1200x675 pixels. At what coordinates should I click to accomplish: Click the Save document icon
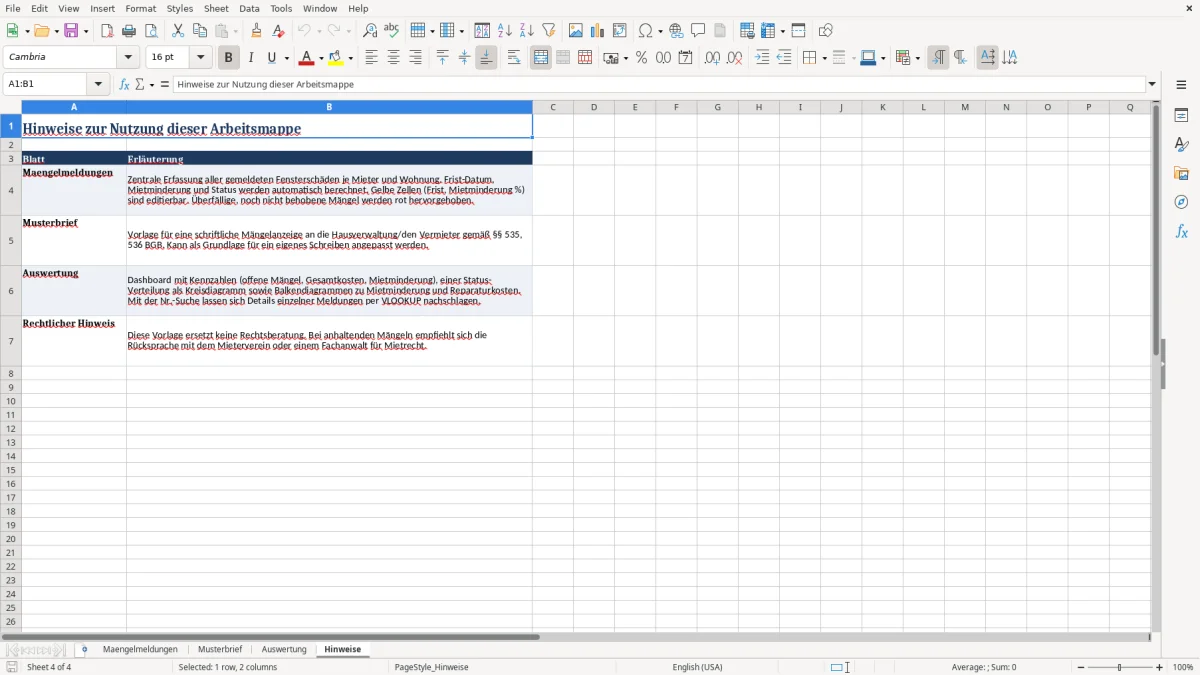[70, 31]
